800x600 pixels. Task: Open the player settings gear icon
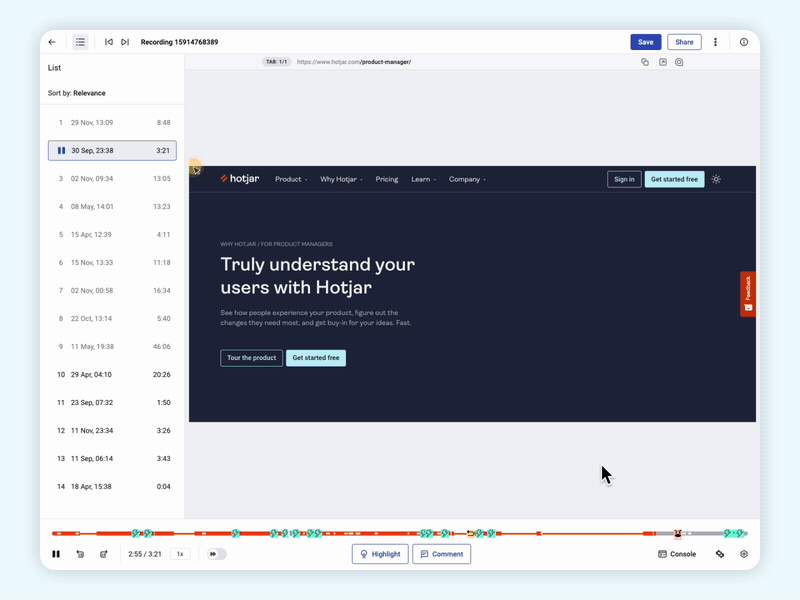tap(744, 554)
